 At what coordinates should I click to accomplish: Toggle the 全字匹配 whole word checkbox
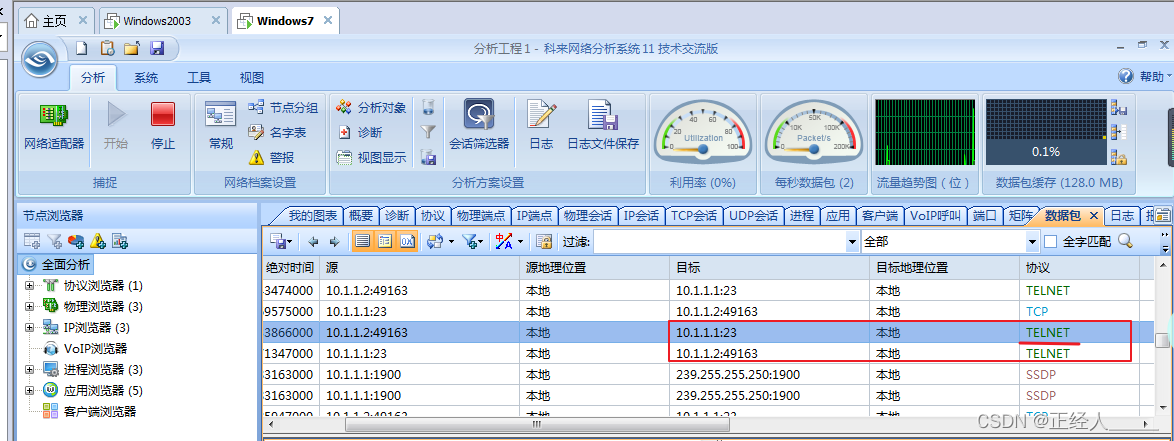1050,242
